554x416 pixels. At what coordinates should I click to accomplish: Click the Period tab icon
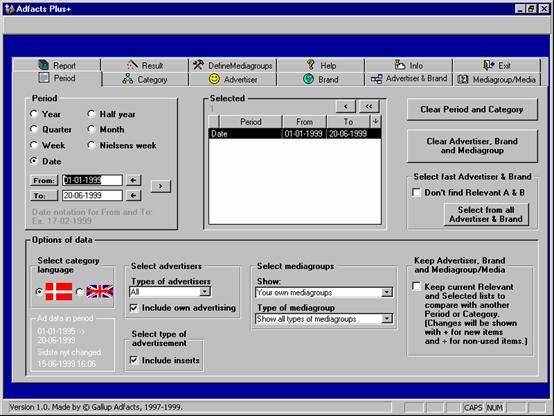(x=44, y=78)
